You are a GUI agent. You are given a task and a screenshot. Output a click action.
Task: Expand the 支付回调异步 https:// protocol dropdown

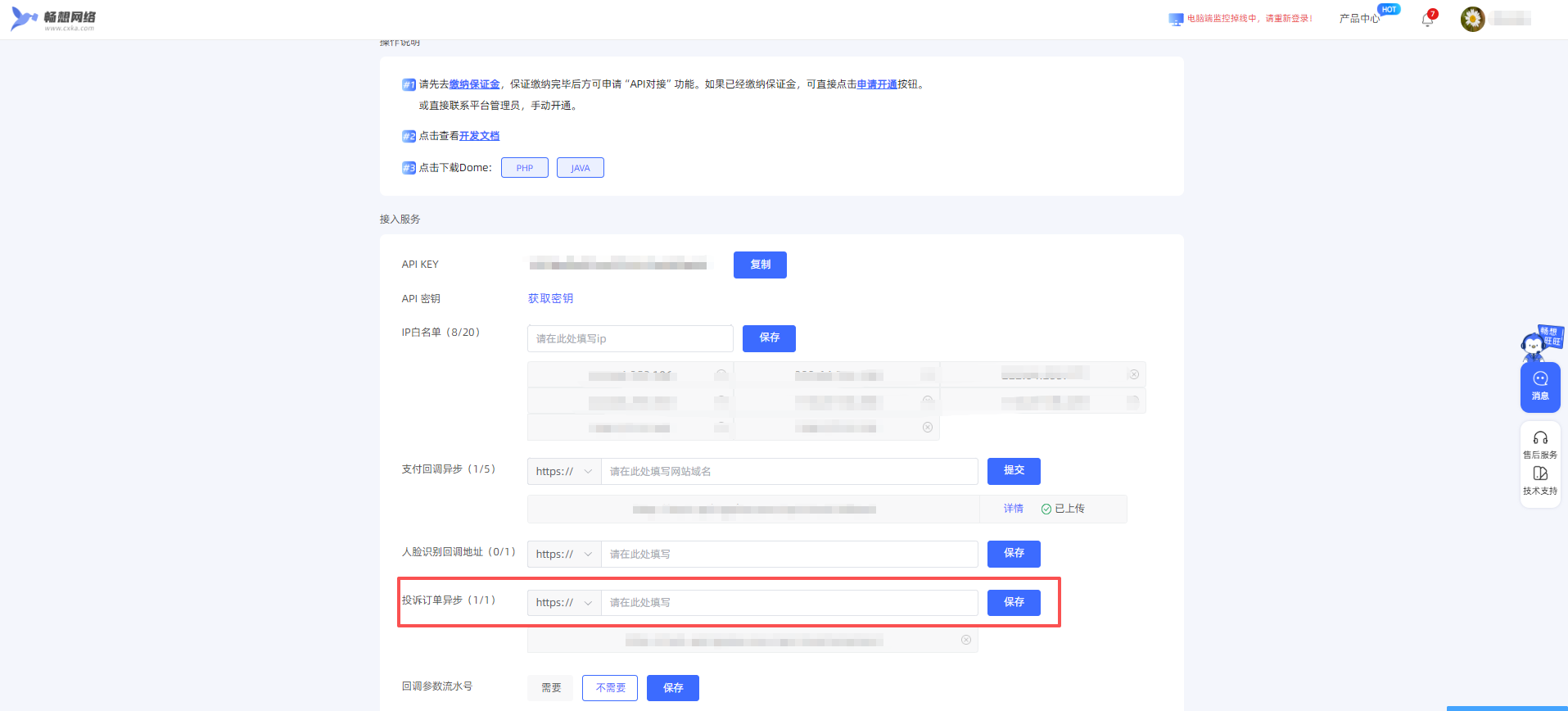point(564,472)
